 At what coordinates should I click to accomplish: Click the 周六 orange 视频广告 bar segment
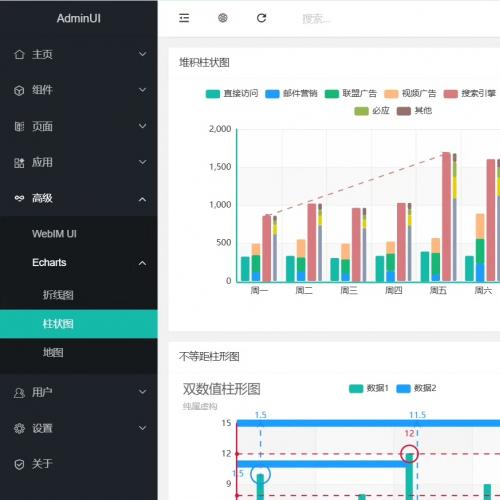click(x=480, y=226)
